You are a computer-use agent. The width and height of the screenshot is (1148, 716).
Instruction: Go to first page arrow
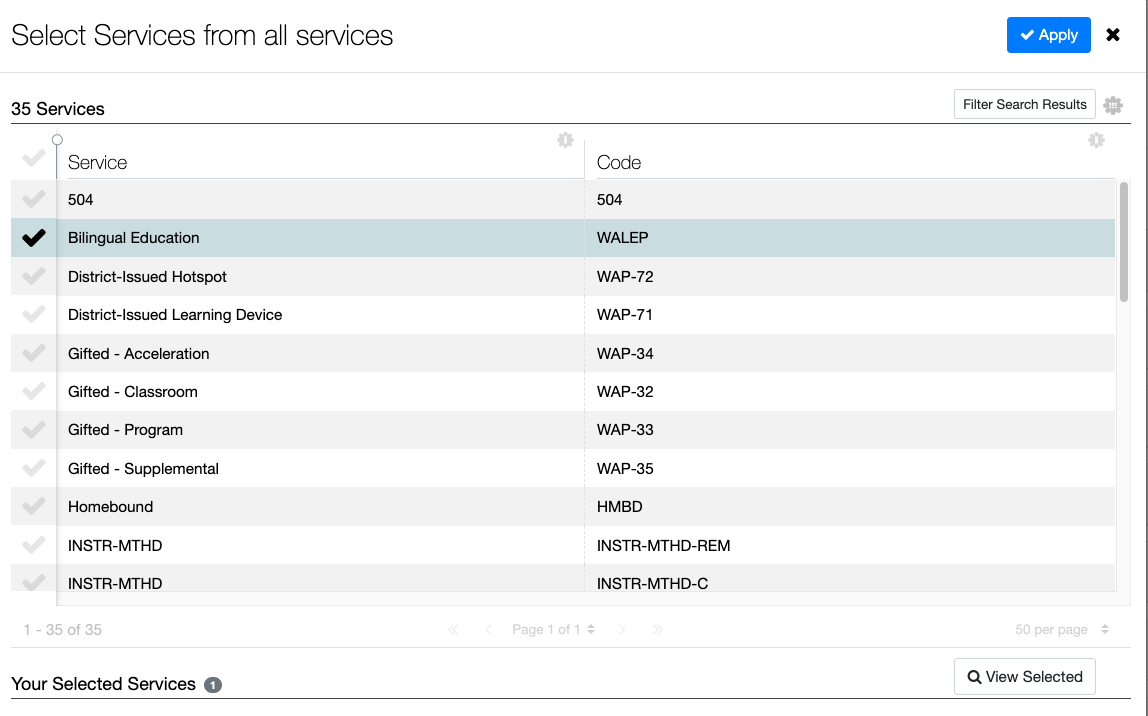point(453,630)
